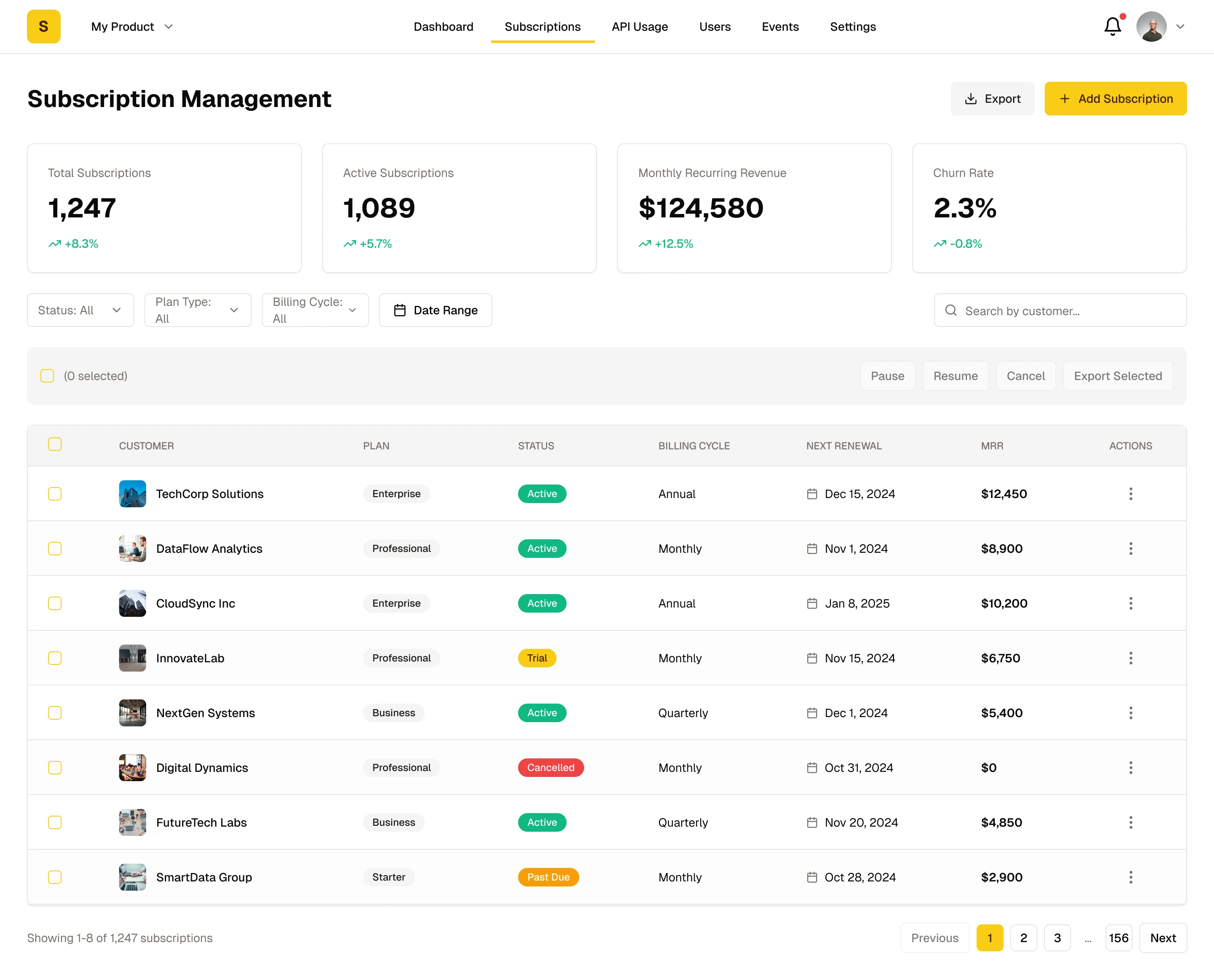Open actions menu for TechCorp Solutions
Viewport: 1214px width, 980px height.
(x=1130, y=494)
